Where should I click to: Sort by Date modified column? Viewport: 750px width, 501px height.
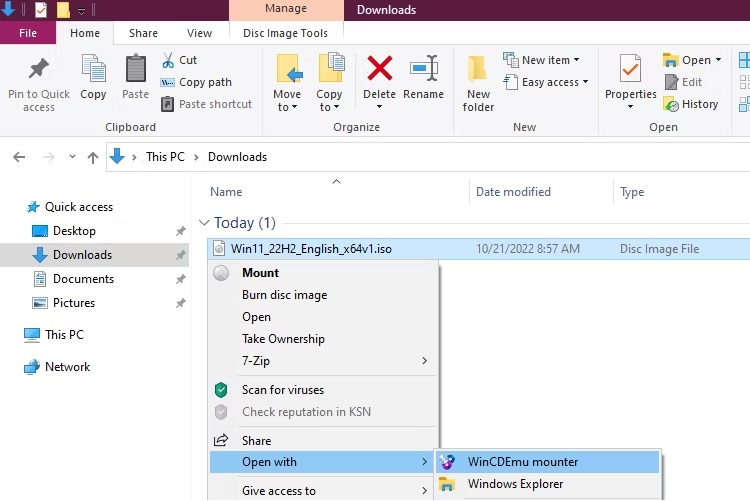[513, 192]
